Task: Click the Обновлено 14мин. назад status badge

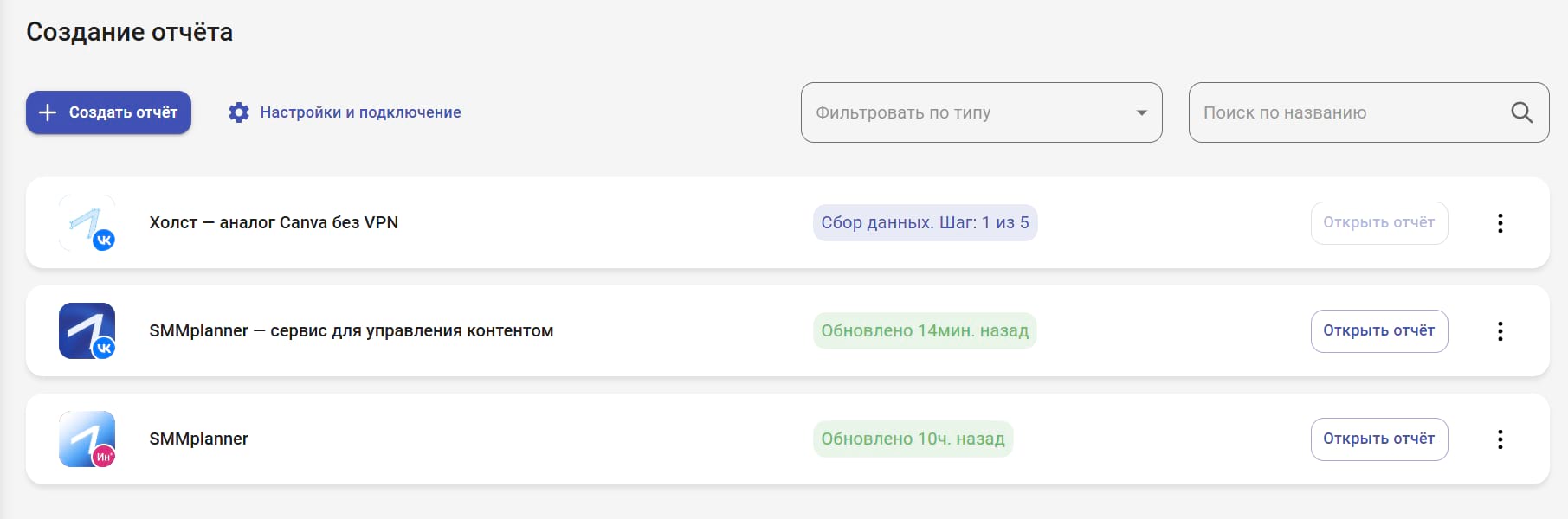Action: point(925,330)
